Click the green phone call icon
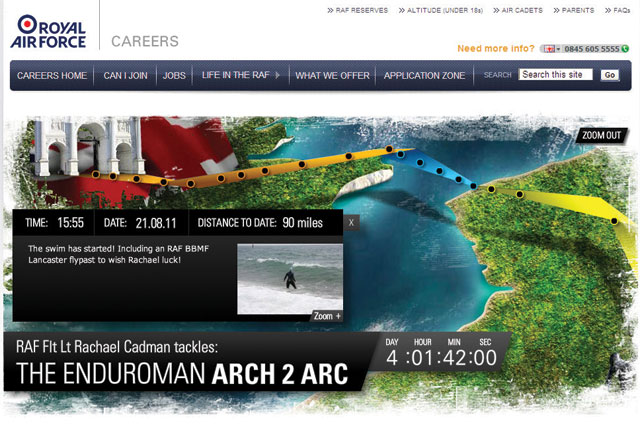This screenshot has width=640, height=427. 625,49
